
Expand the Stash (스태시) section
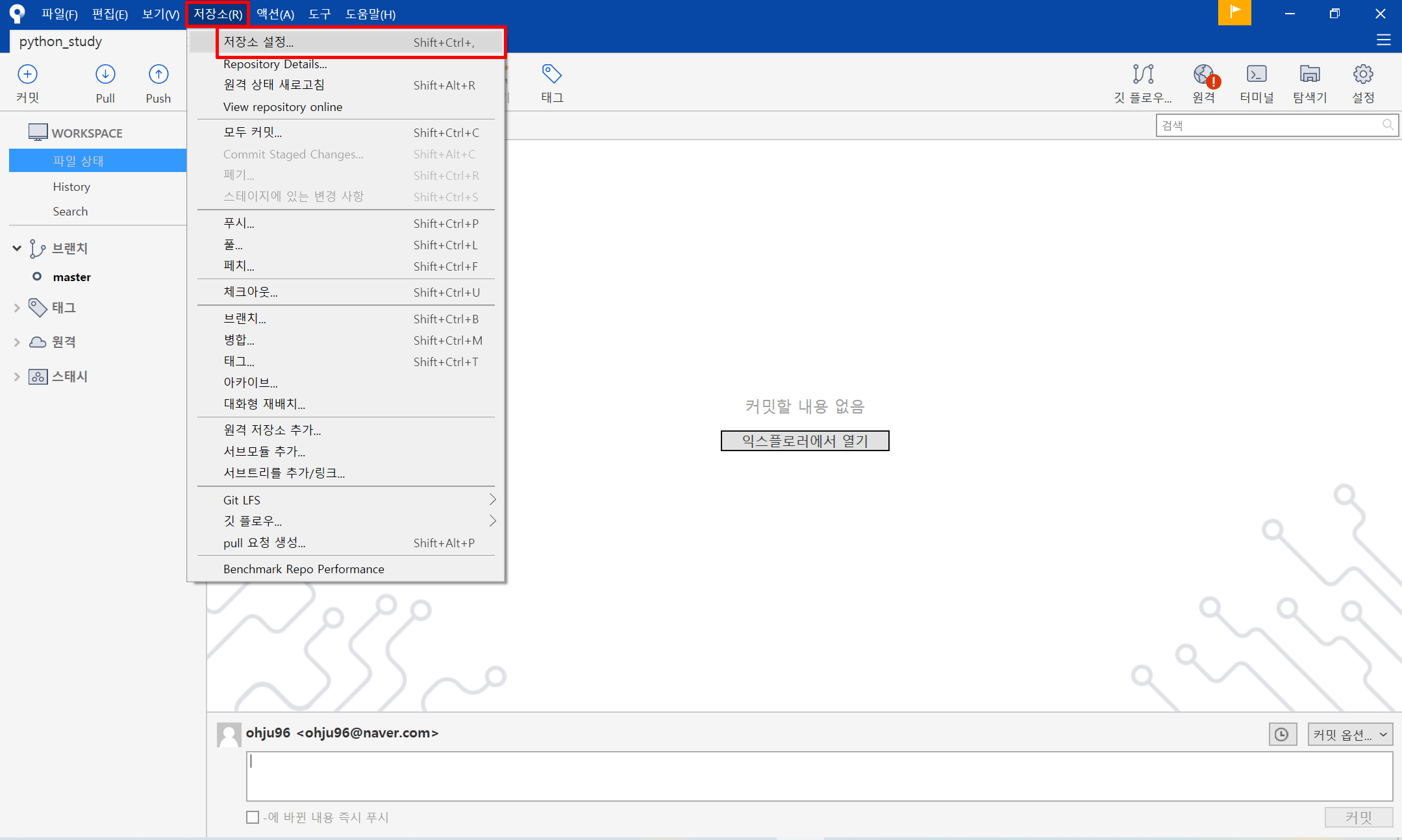point(17,377)
